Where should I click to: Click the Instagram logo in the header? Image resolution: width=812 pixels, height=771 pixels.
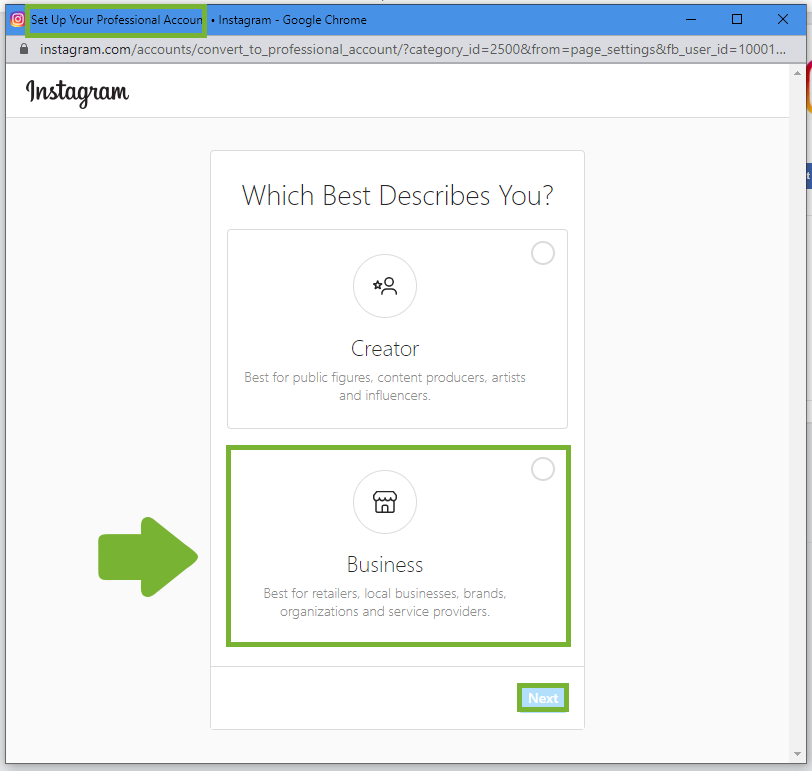(77, 92)
